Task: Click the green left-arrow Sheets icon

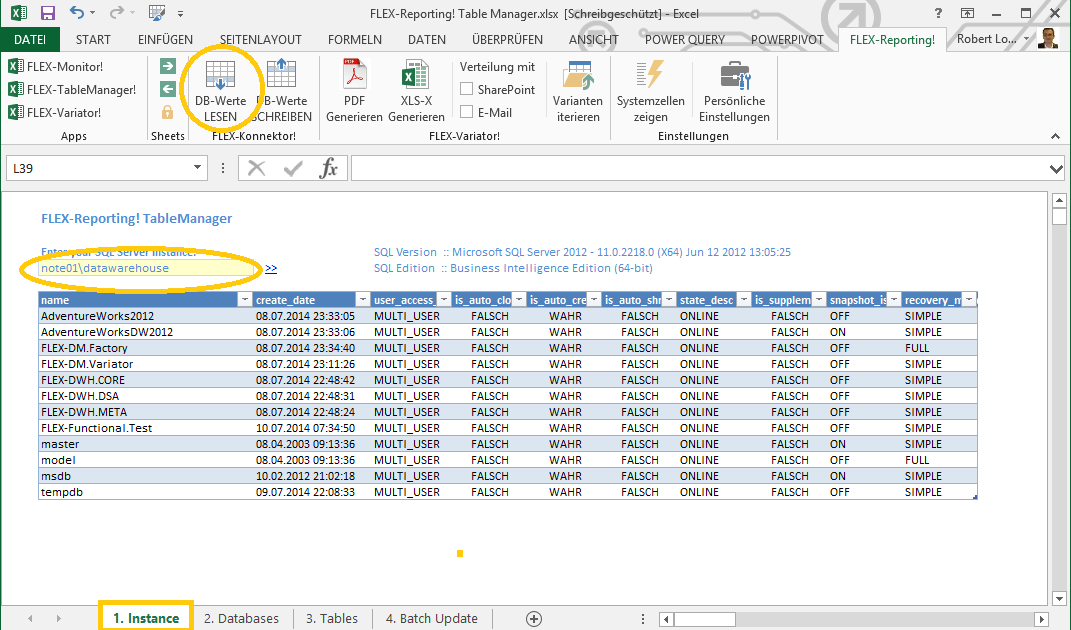Action: (x=168, y=90)
